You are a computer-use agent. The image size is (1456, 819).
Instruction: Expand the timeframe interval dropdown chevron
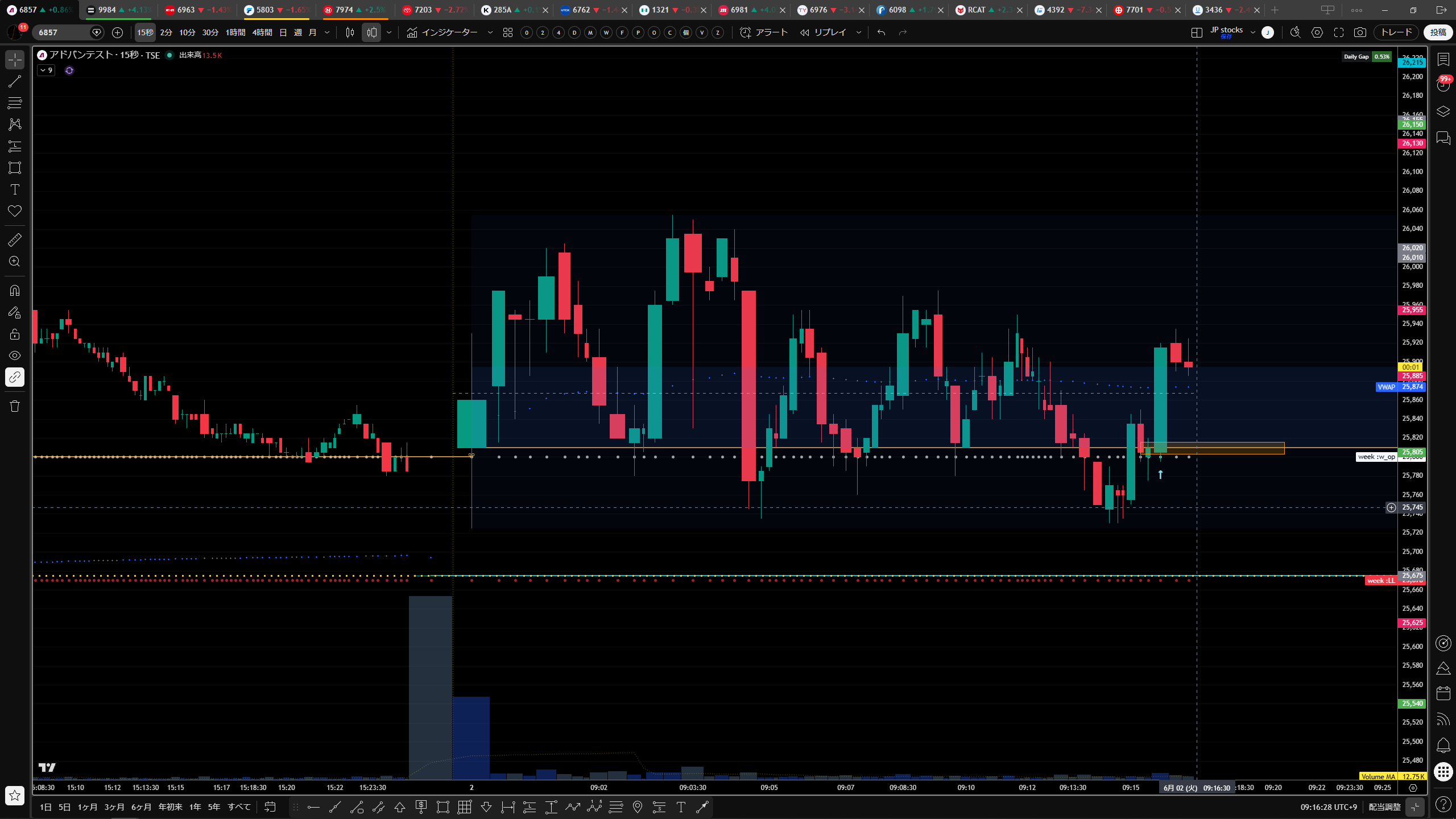point(327,32)
